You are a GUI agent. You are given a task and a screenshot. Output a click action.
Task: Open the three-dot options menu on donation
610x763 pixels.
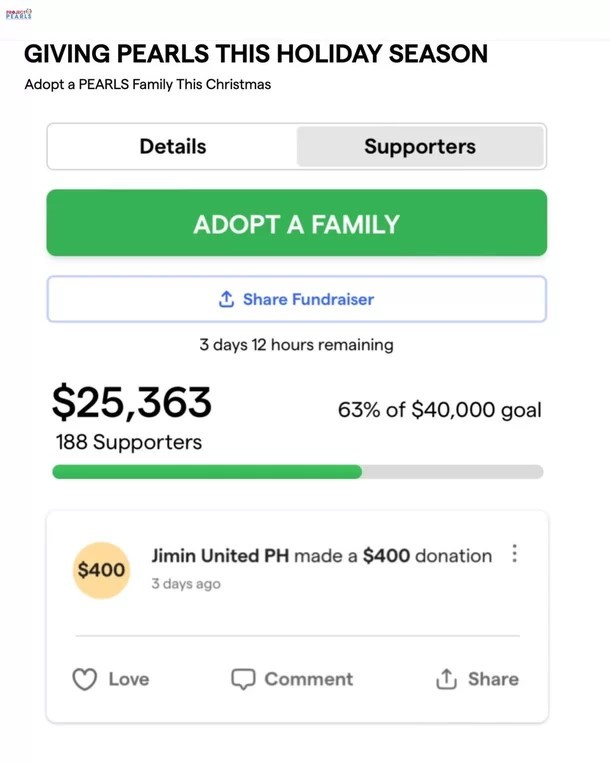tap(515, 554)
